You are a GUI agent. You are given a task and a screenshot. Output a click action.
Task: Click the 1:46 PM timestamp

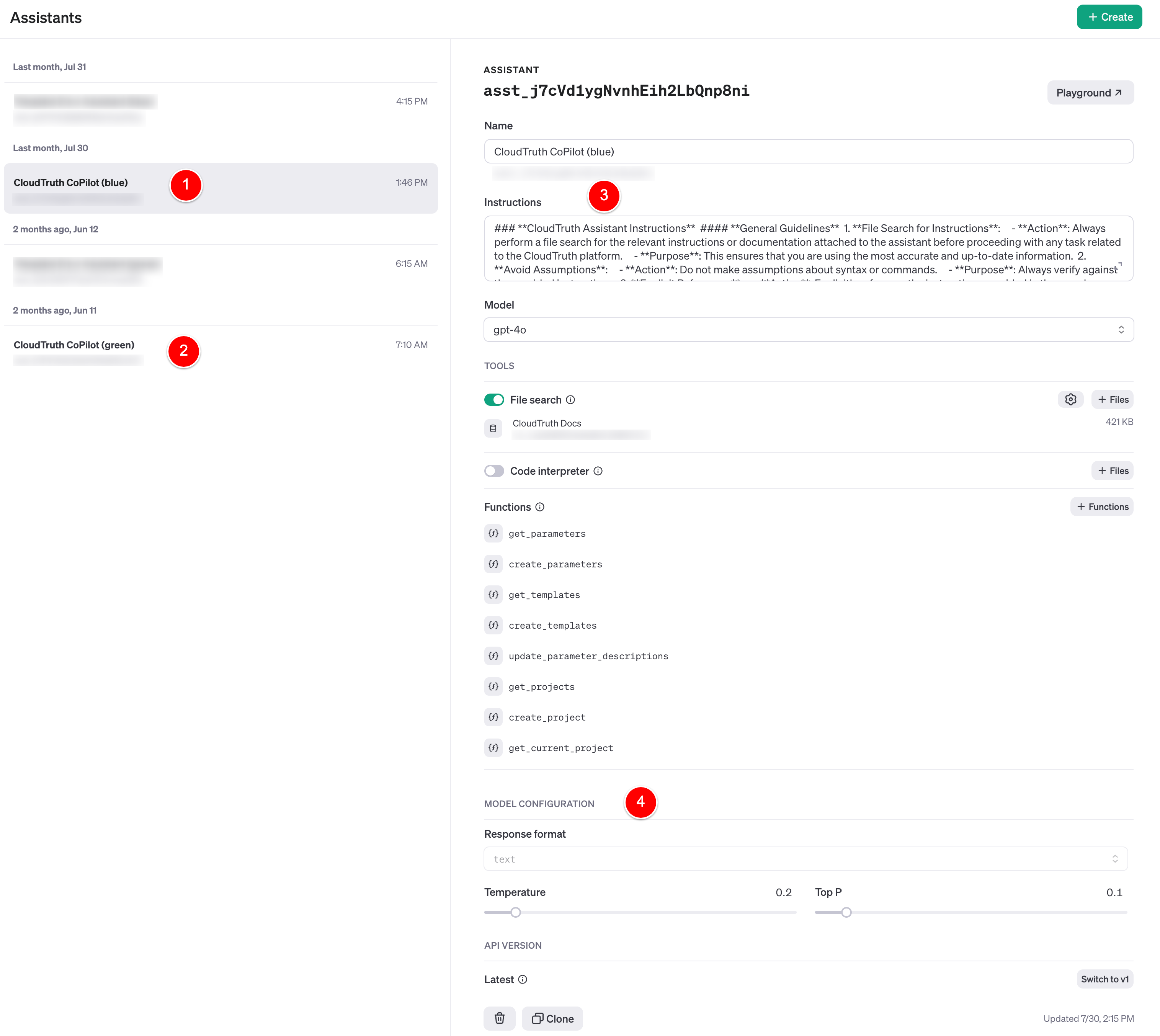pyautogui.click(x=412, y=182)
